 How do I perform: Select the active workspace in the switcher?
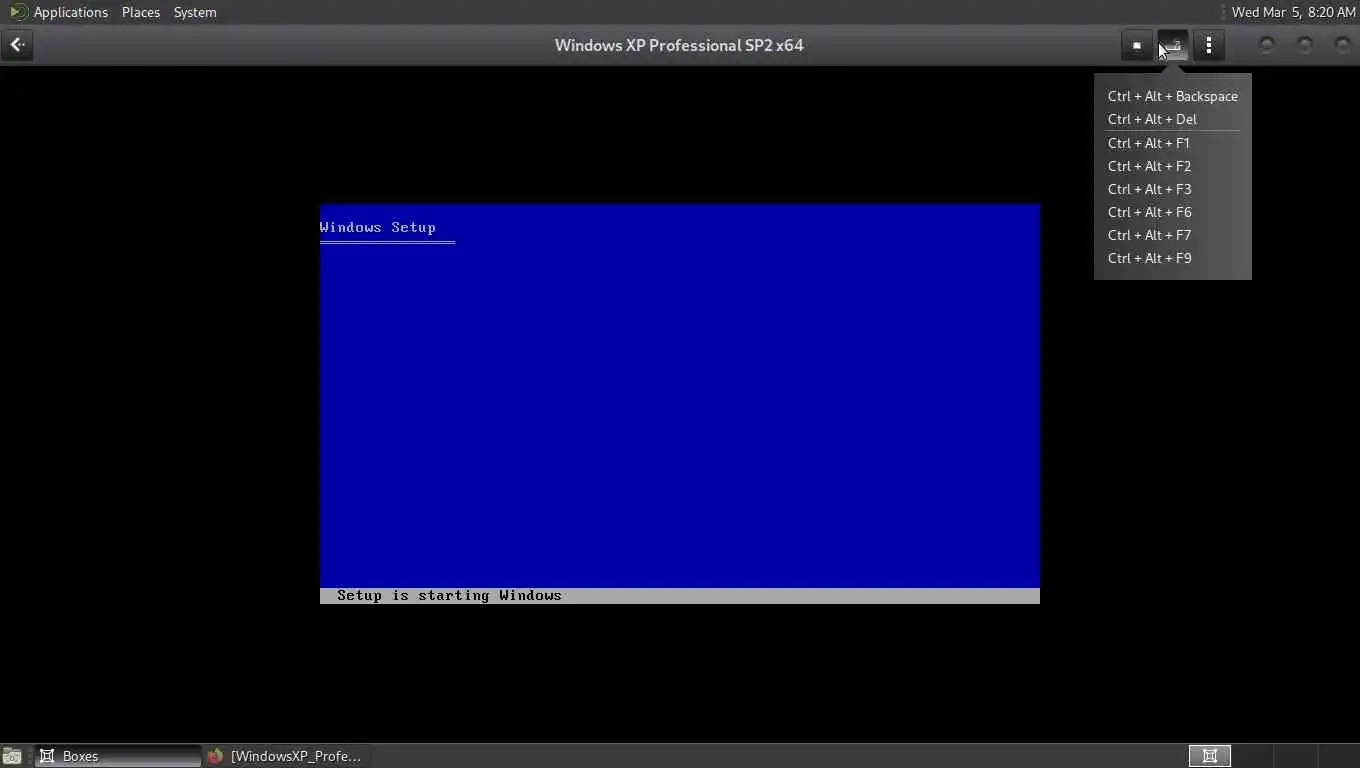[x=1210, y=756]
